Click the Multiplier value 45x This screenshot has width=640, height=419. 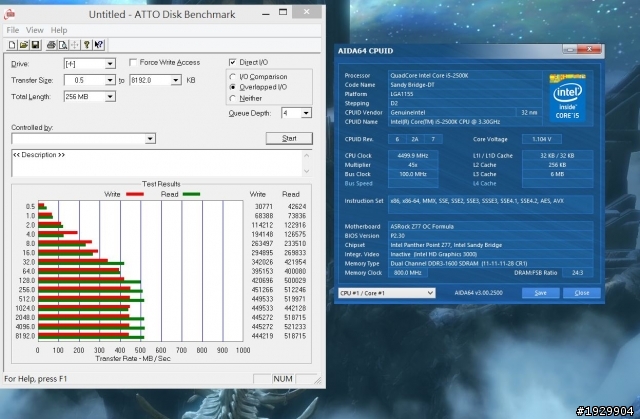[413, 165]
